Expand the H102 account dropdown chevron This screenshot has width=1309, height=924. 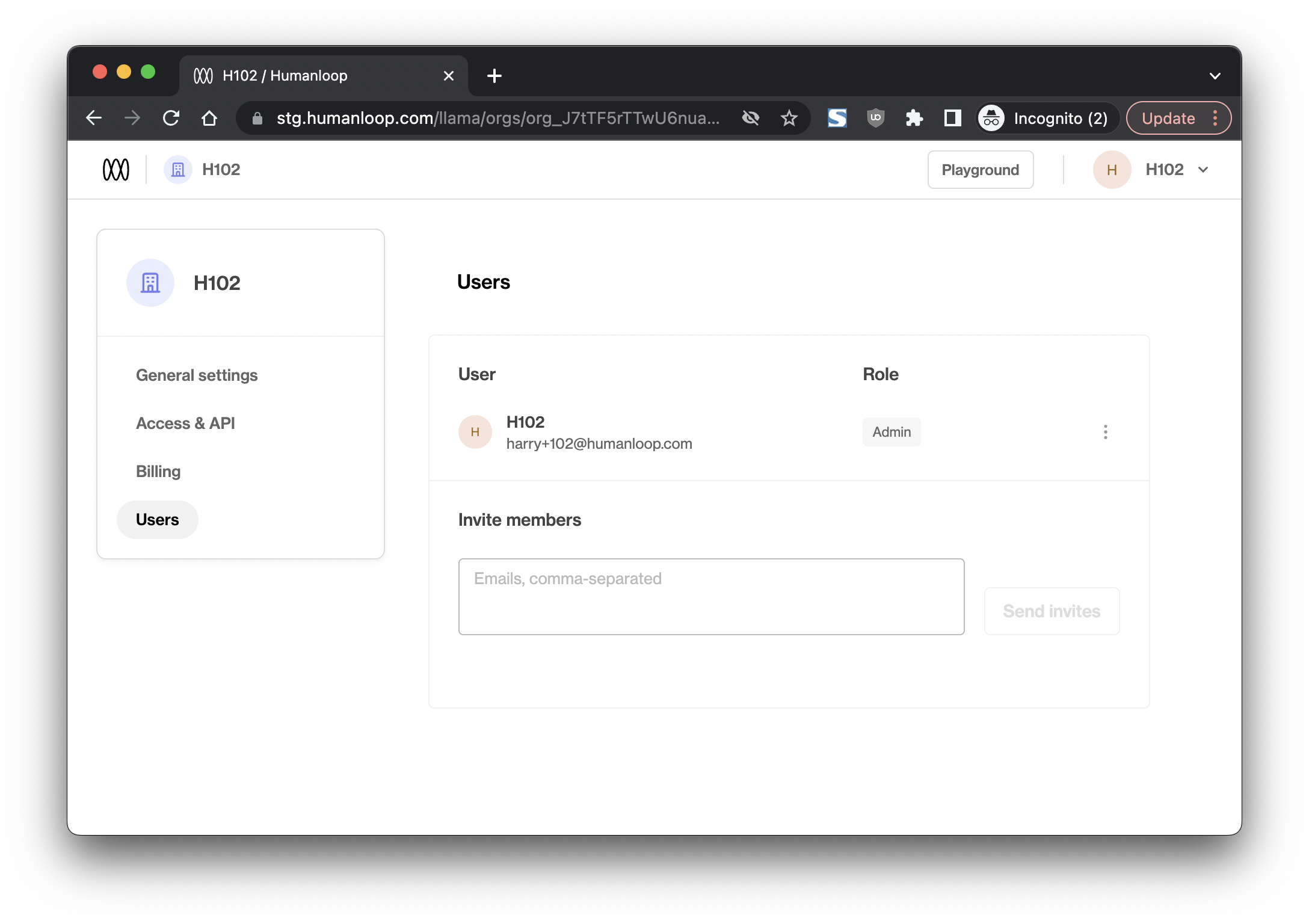click(1203, 170)
